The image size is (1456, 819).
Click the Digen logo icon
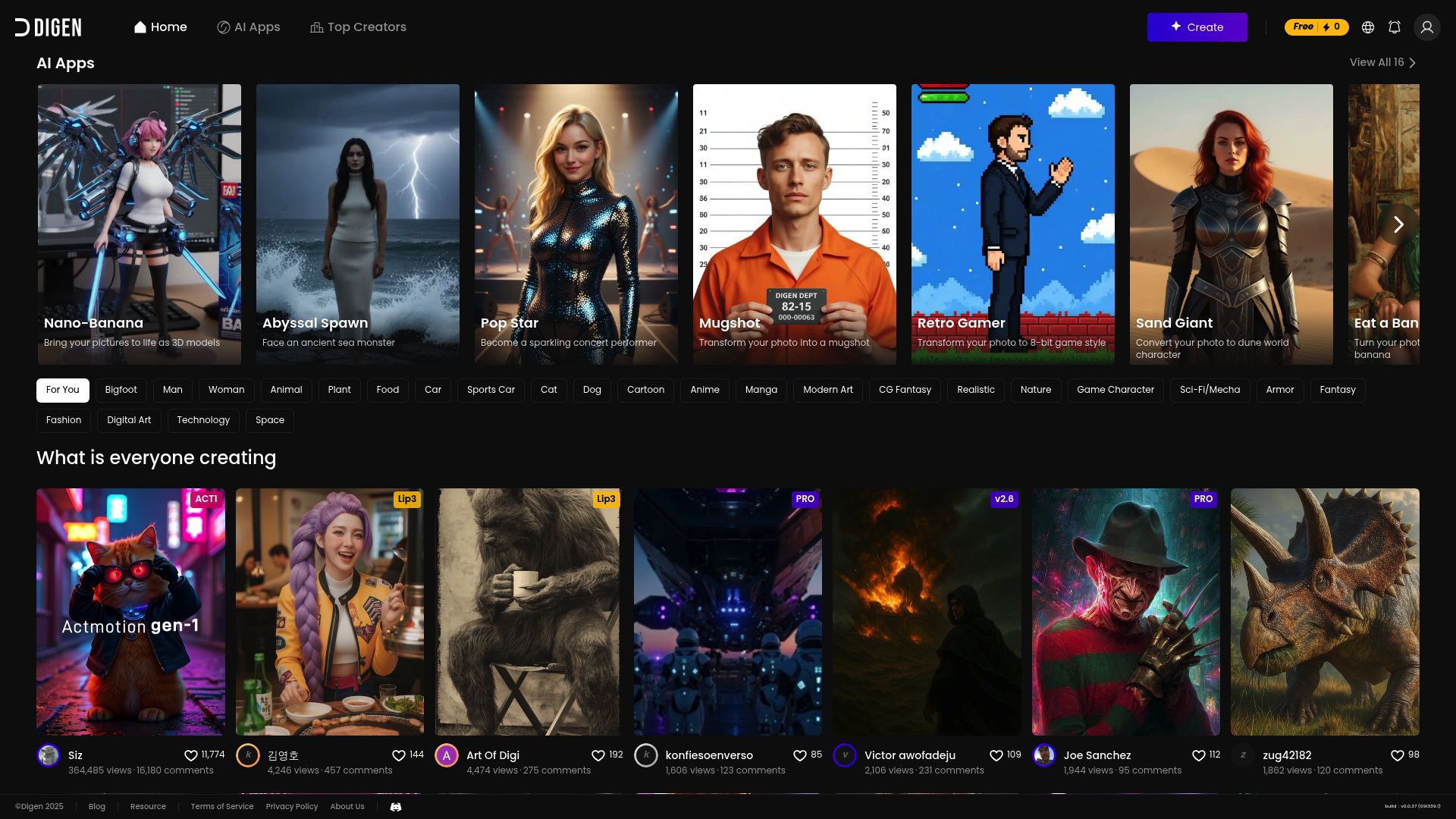tap(23, 27)
